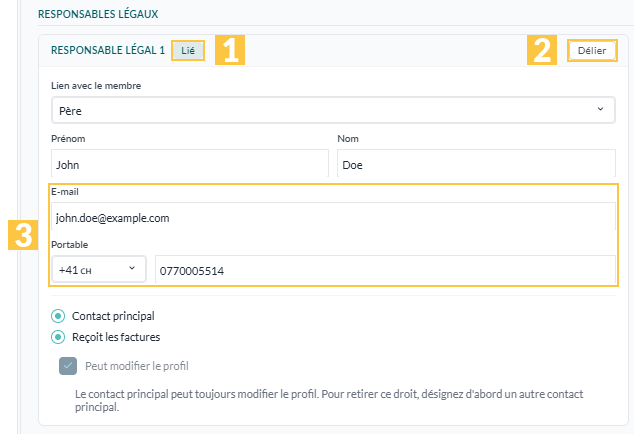Open the Lien avec le membre dropdown
The image size is (634, 434).
333,110
